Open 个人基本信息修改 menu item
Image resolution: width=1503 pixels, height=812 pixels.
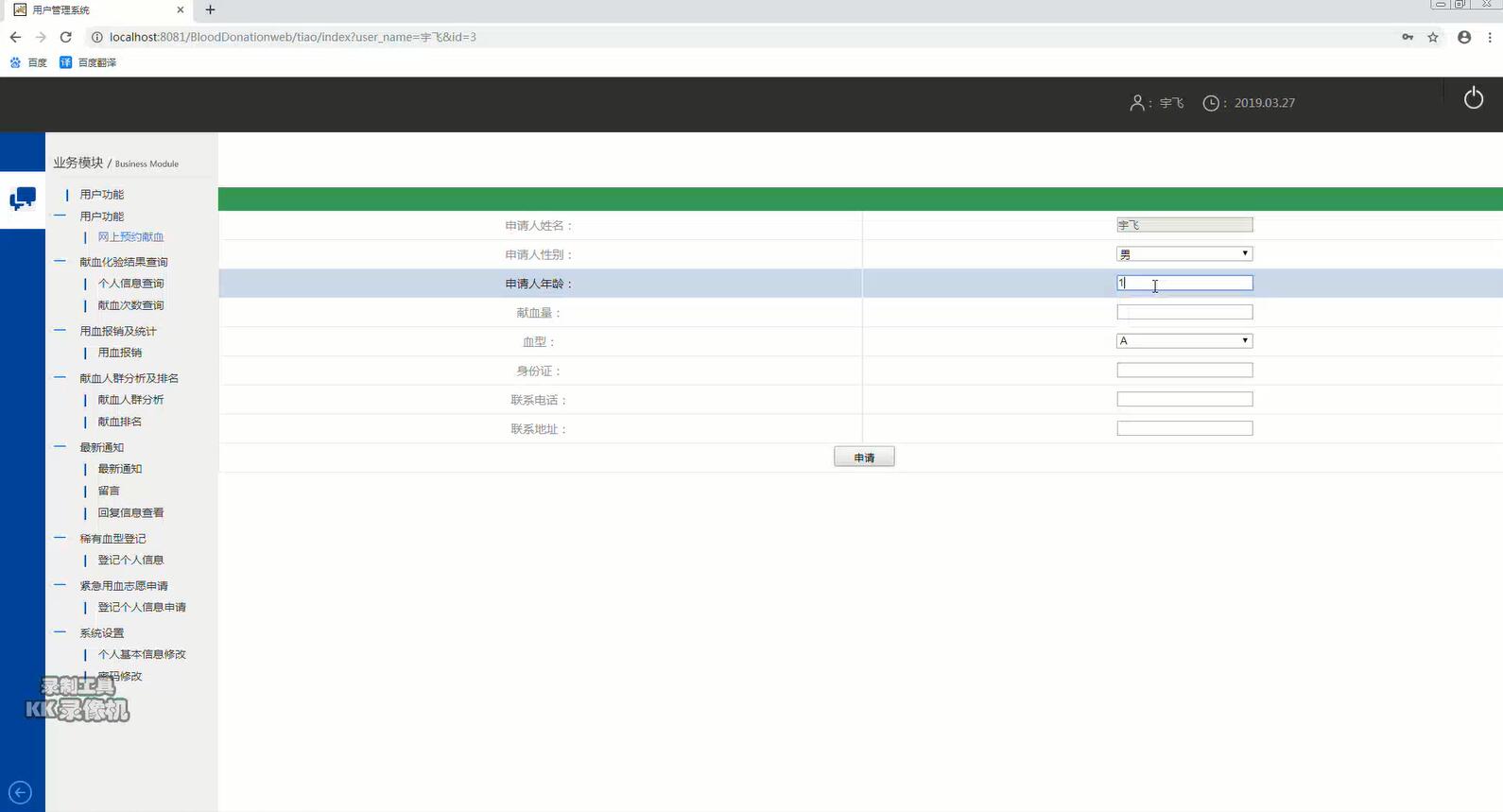coord(142,654)
